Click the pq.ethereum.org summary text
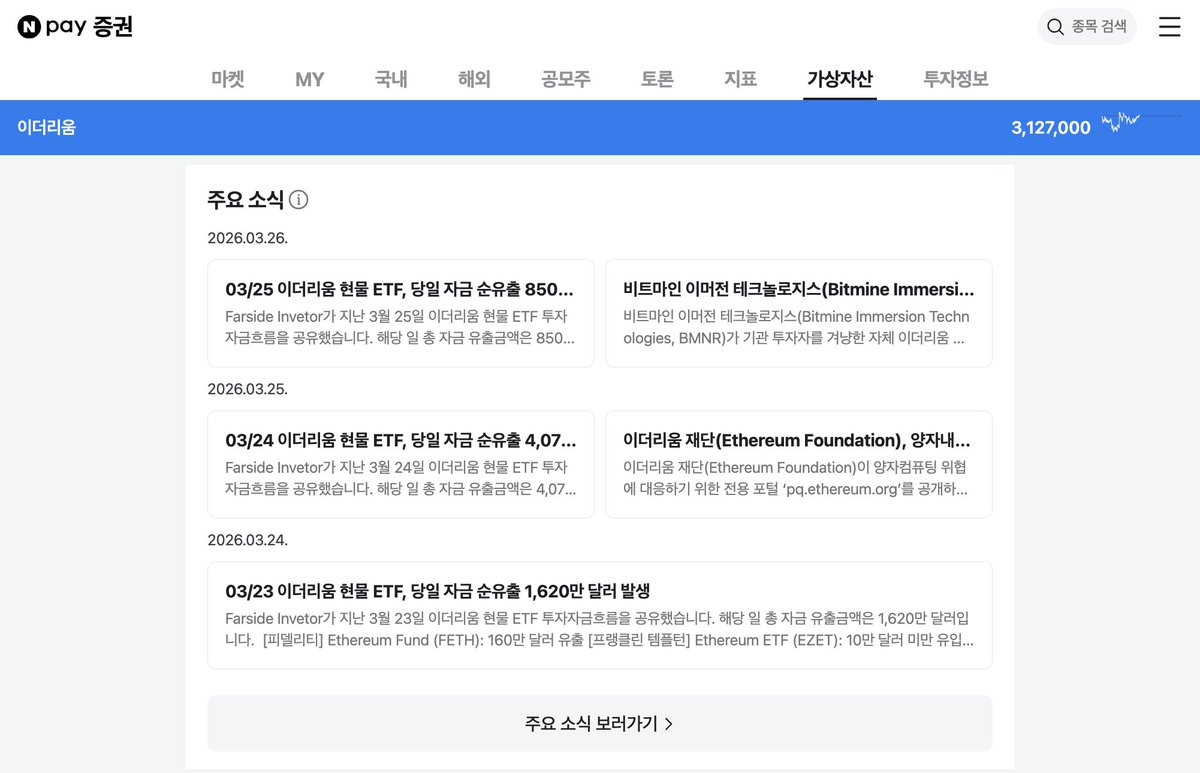This screenshot has width=1200, height=773. point(796,478)
